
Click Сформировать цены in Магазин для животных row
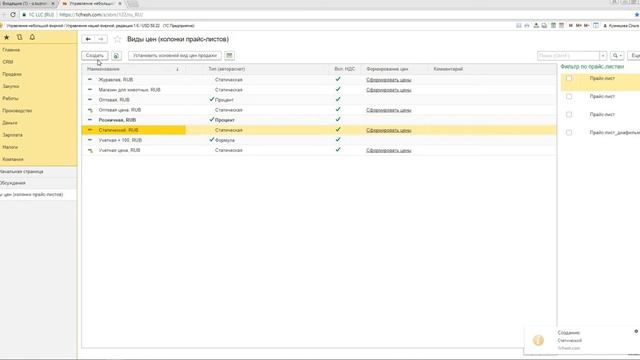pos(389,90)
